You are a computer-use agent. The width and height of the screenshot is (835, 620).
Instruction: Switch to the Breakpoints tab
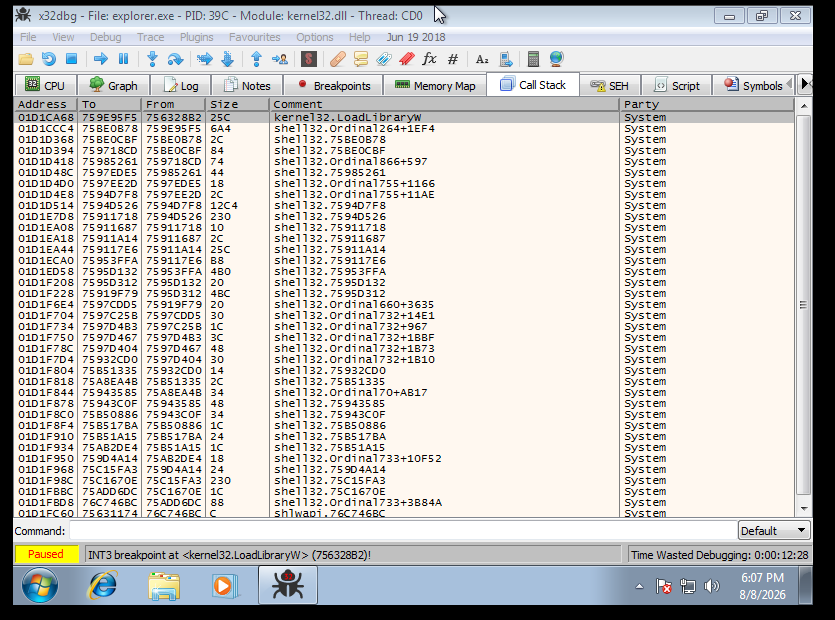tap(333, 86)
